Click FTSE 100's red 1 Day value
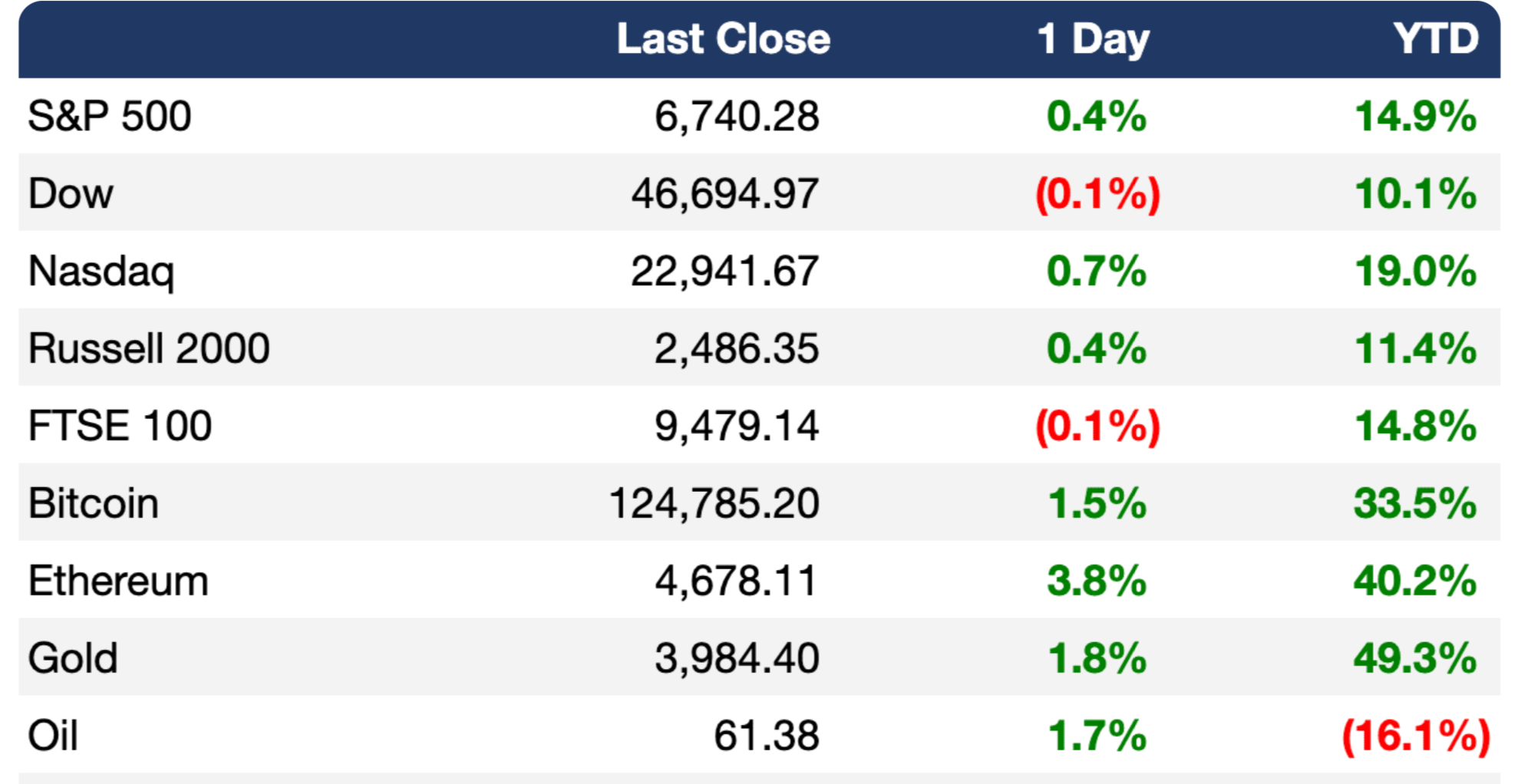The width and height of the screenshot is (1518, 784). click(x=1097, y=427)
